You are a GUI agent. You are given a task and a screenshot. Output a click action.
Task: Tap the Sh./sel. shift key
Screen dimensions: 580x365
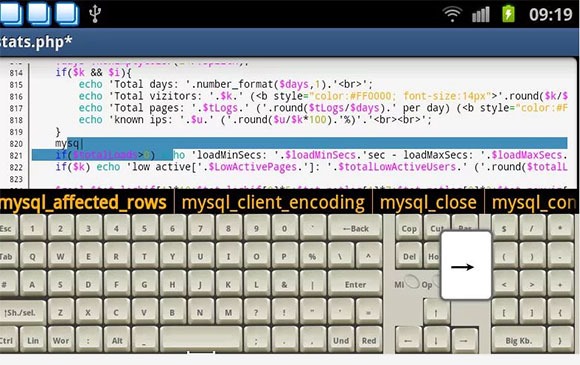click(x=22, y=312)
